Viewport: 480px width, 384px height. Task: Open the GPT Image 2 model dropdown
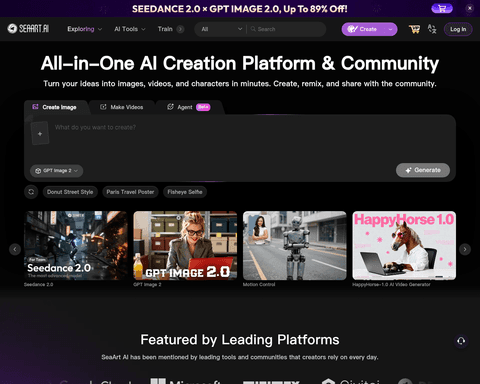click(57, 171)
